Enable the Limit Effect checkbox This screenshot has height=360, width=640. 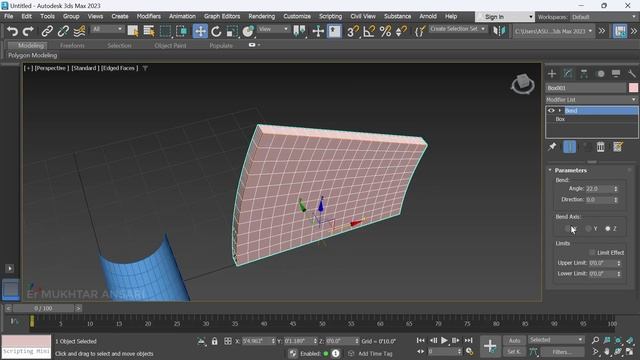coord(592,253)
